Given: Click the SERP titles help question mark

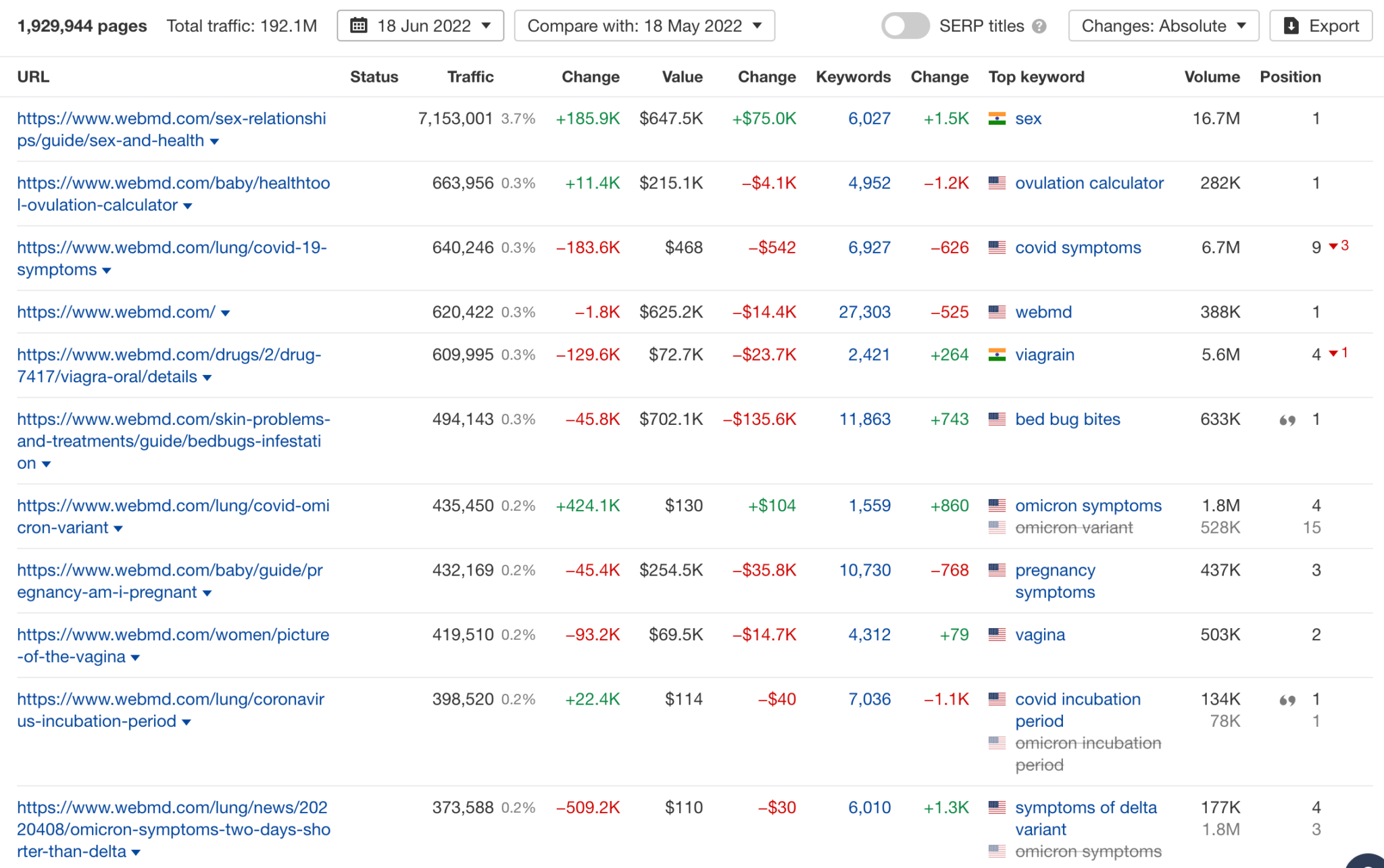Looking at the screenshot, I should point(1039,26).
